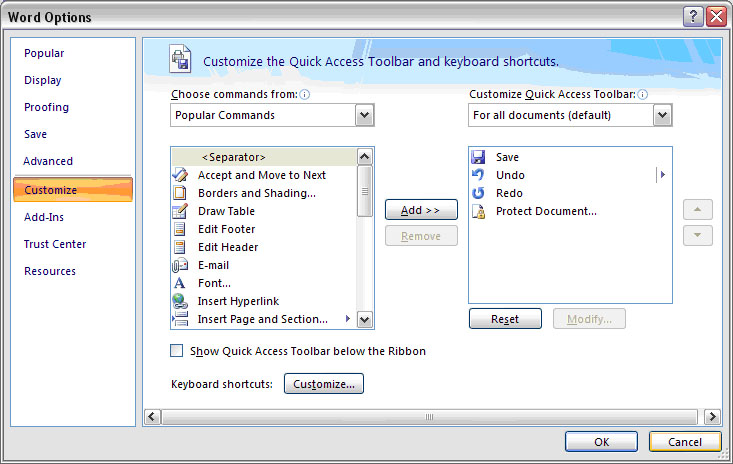
Task: Click the Draw Table icon
Action: tap(180, 211)
